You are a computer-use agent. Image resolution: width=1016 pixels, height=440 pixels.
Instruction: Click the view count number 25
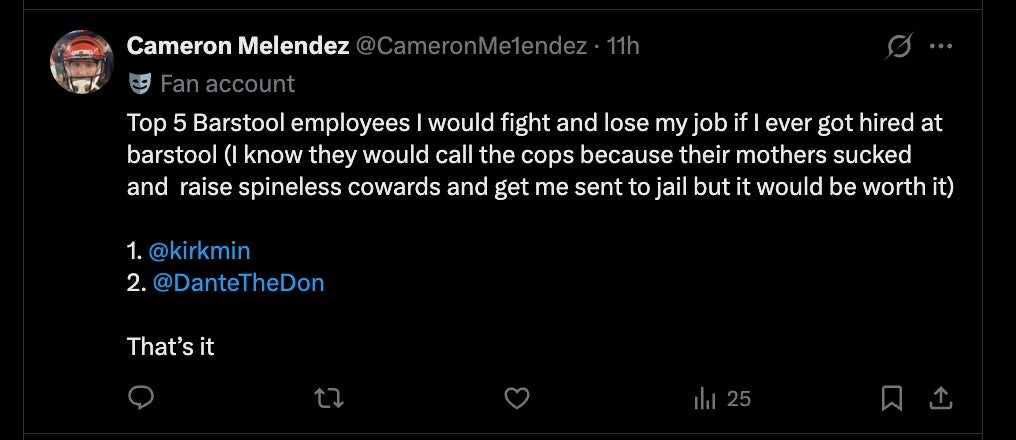pos(739,399)
